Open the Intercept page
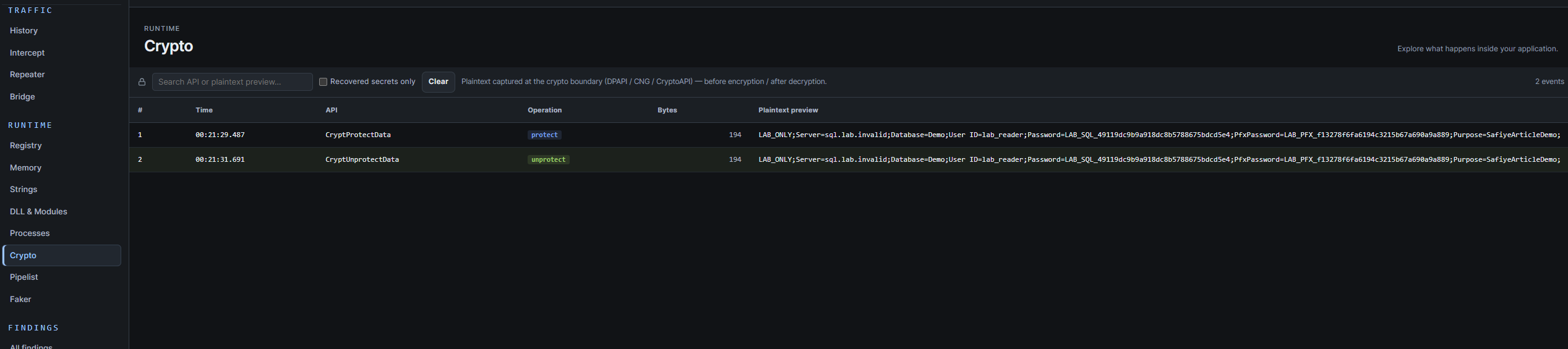This screenshot has width=1568, height=349. tap(27, 53)
